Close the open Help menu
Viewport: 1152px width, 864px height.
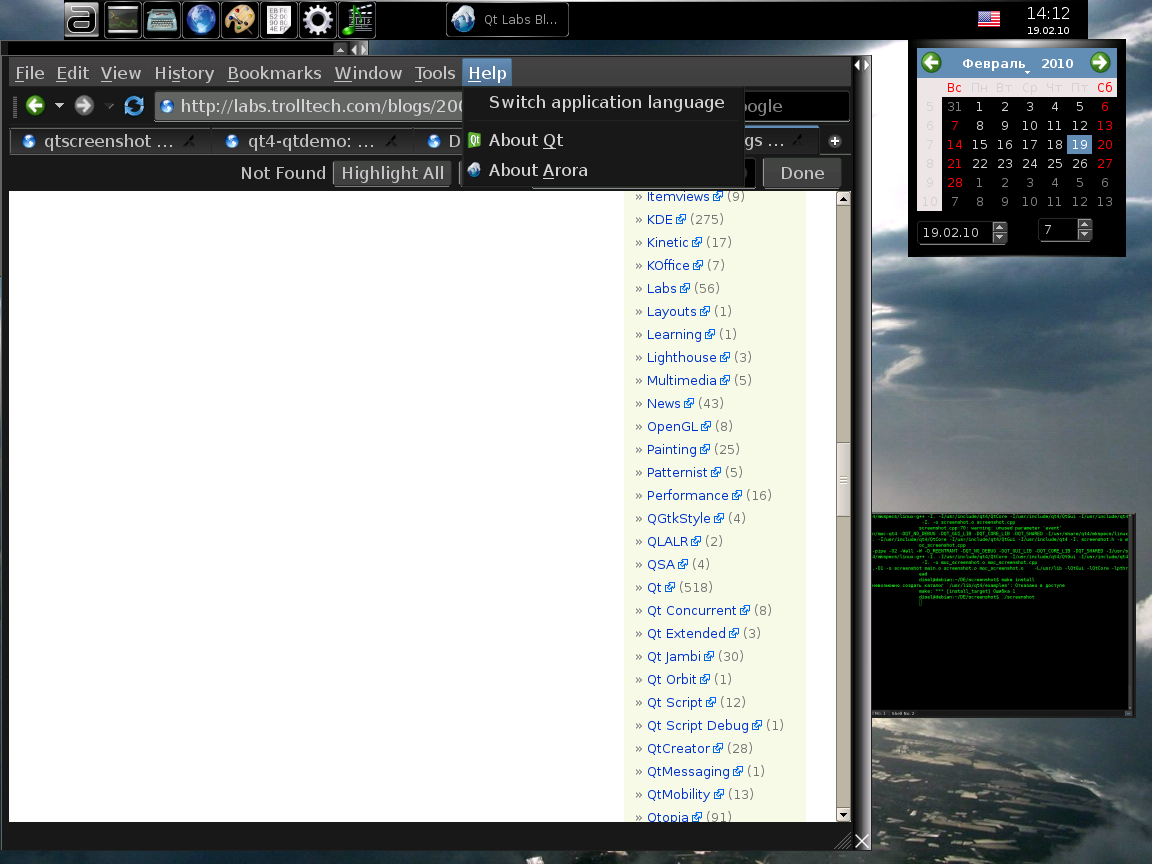[488, 73]
